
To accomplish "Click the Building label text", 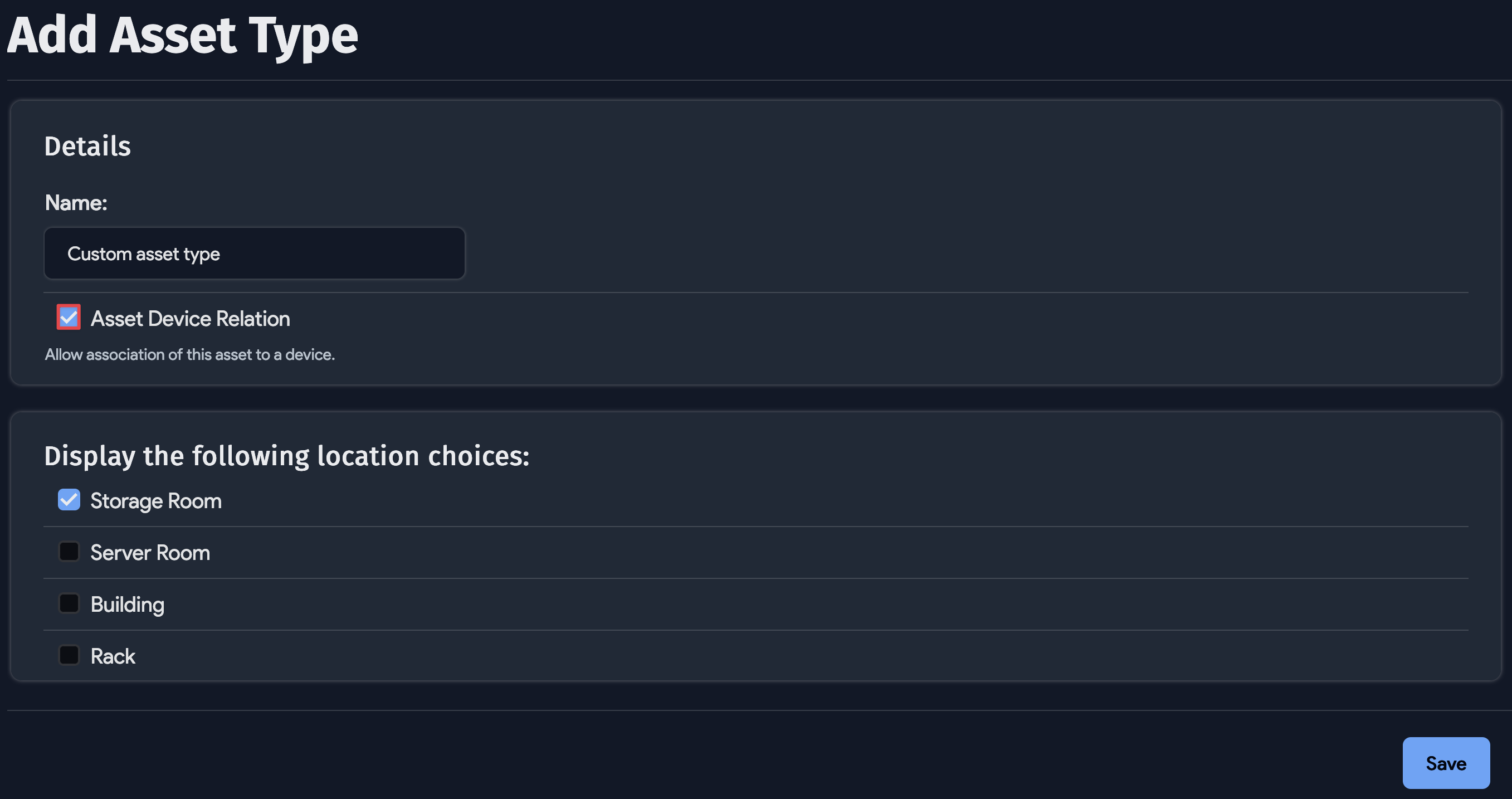I will [127, 604].
